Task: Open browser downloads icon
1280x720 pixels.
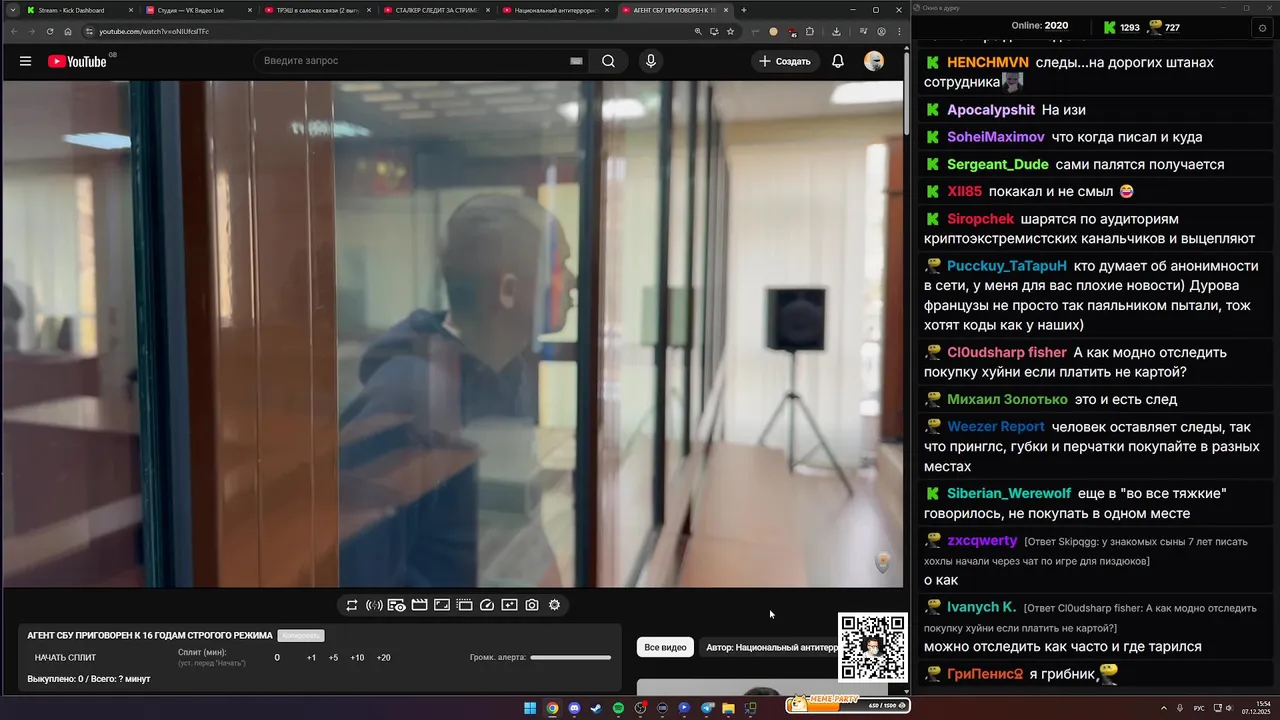Action: [836, 31]
